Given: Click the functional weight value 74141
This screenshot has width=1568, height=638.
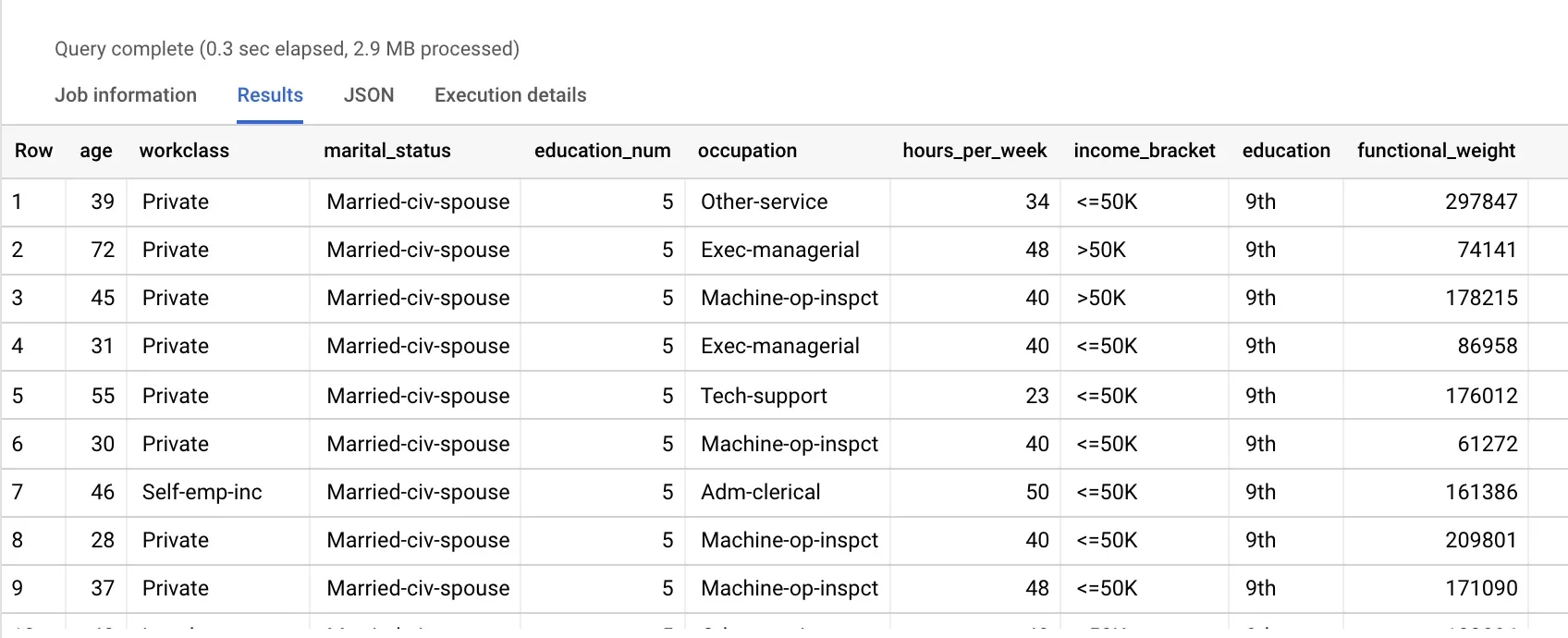Looking at the screenshot, I should pos(1487,250).
